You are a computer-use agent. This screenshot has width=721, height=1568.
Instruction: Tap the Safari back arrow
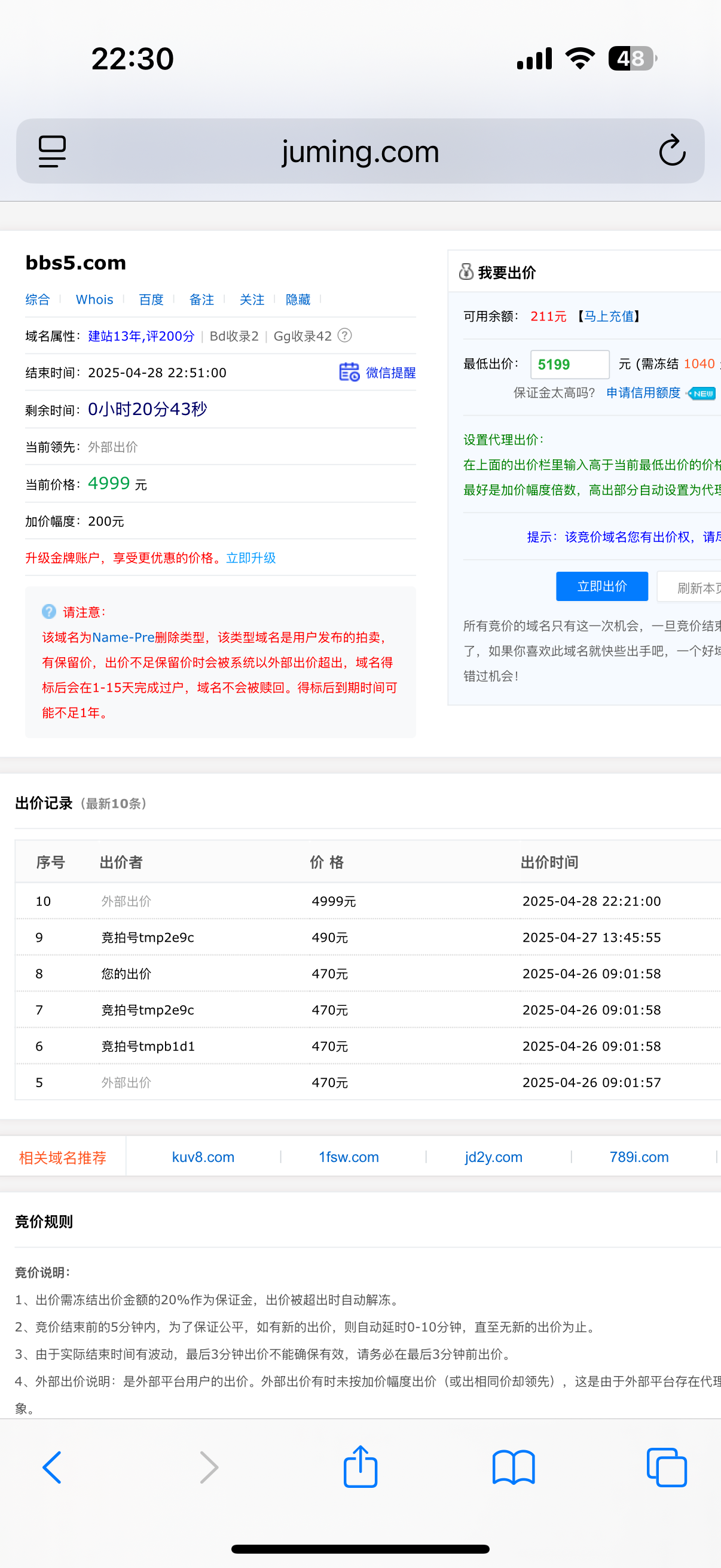tap(53, 1467)
